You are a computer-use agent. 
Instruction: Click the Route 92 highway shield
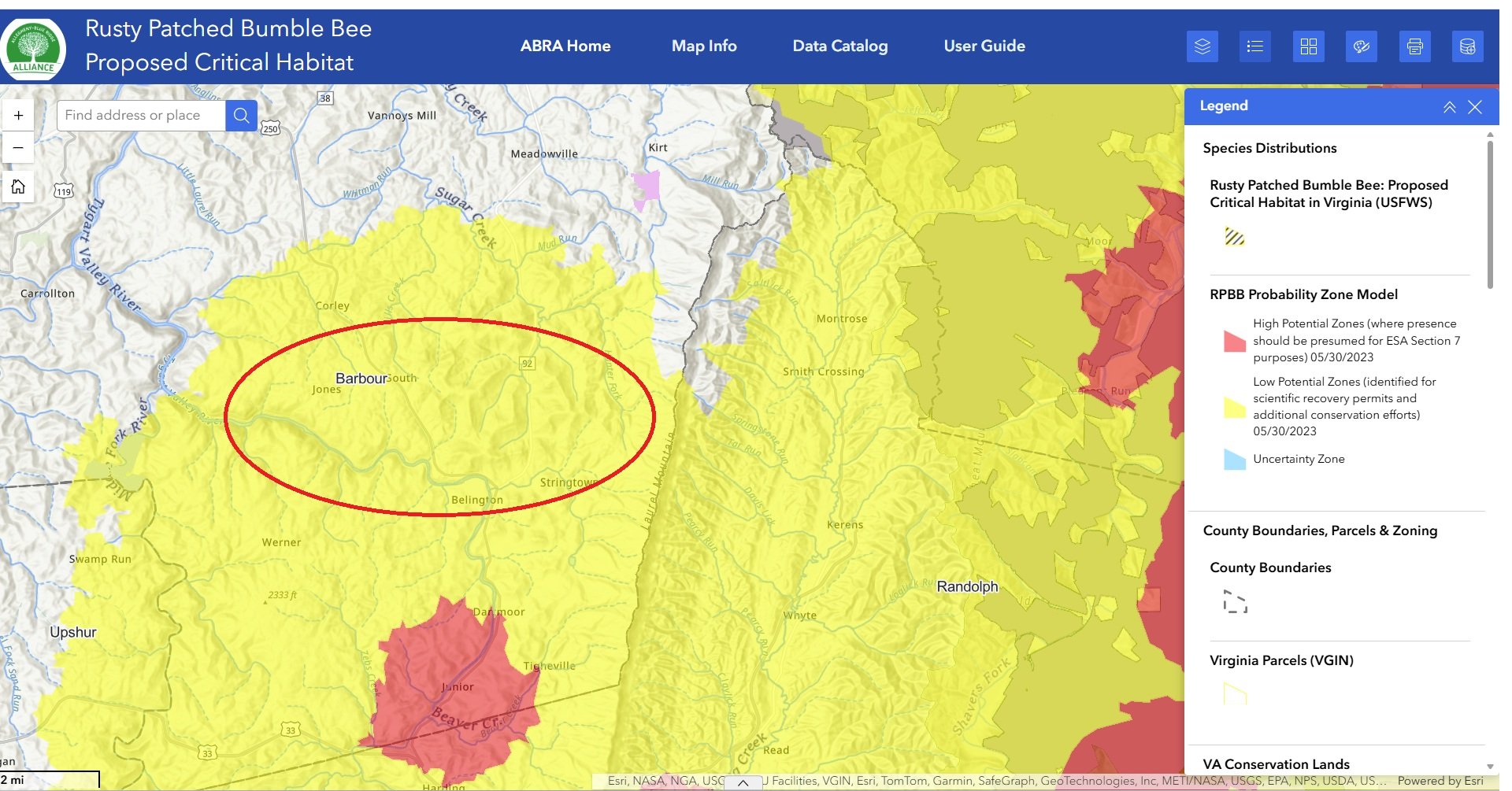528,364
